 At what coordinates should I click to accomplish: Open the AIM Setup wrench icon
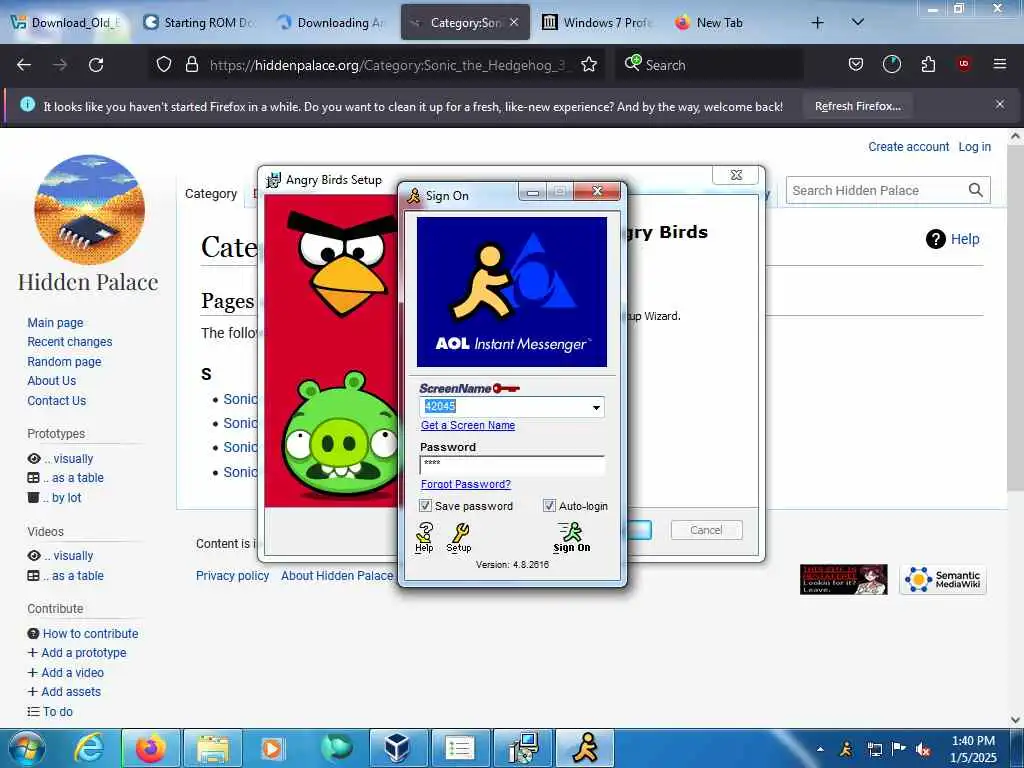(459, 537)
